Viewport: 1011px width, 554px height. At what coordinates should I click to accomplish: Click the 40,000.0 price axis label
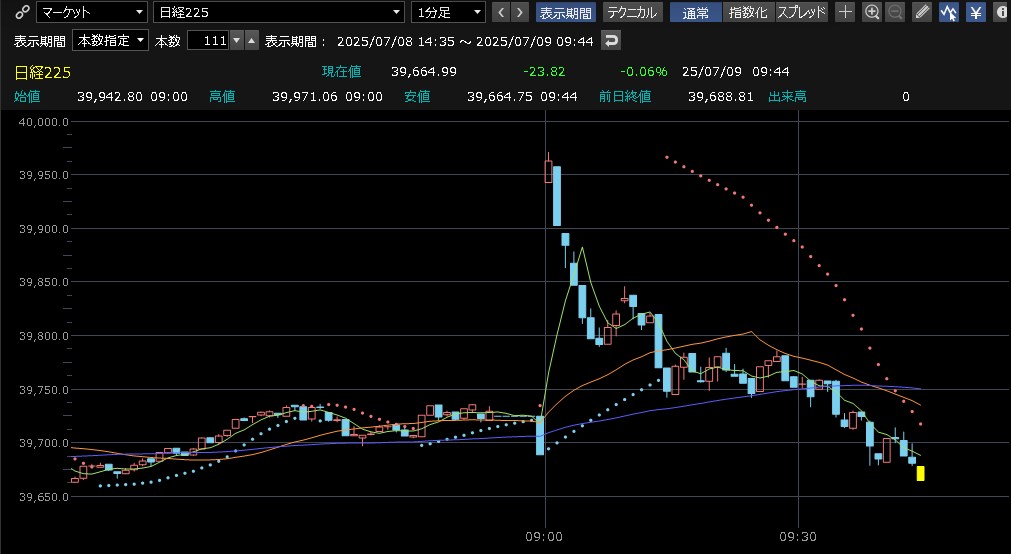[44, 122]
